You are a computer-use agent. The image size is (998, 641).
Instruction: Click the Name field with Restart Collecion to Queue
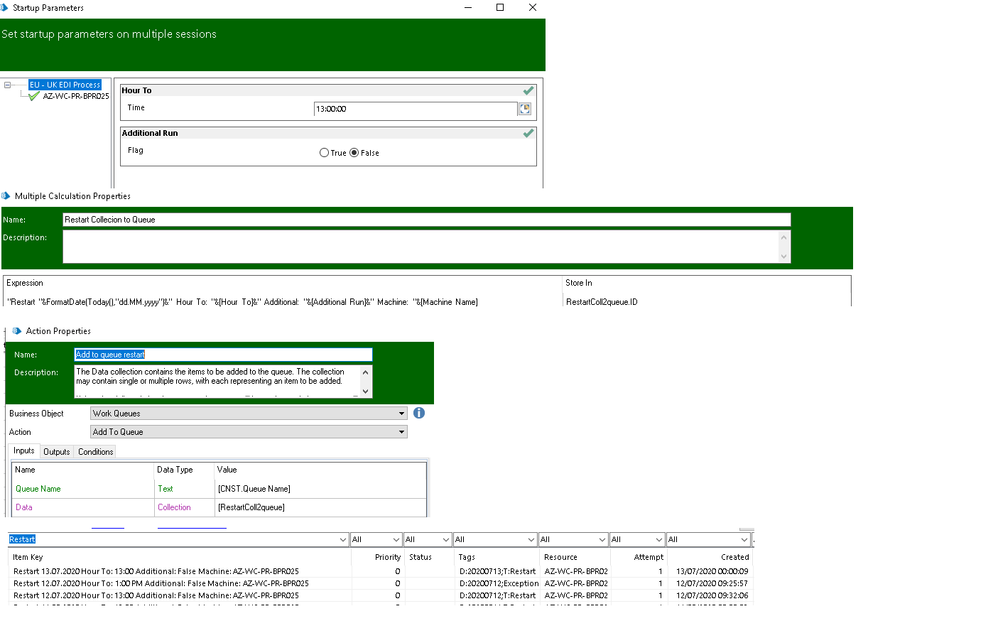[426, 219]
